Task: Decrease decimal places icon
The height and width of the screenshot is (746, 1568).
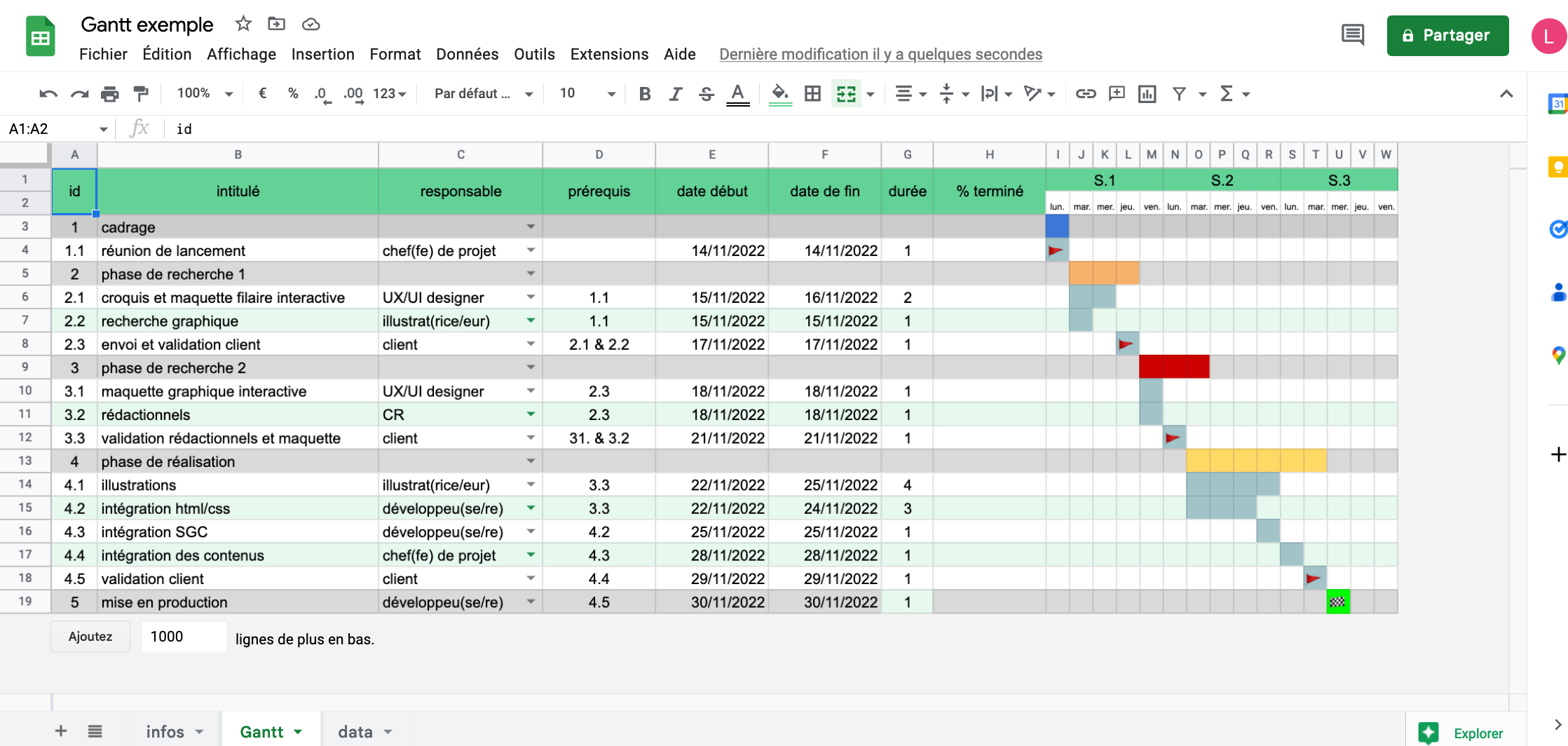Action: (322, 94)
